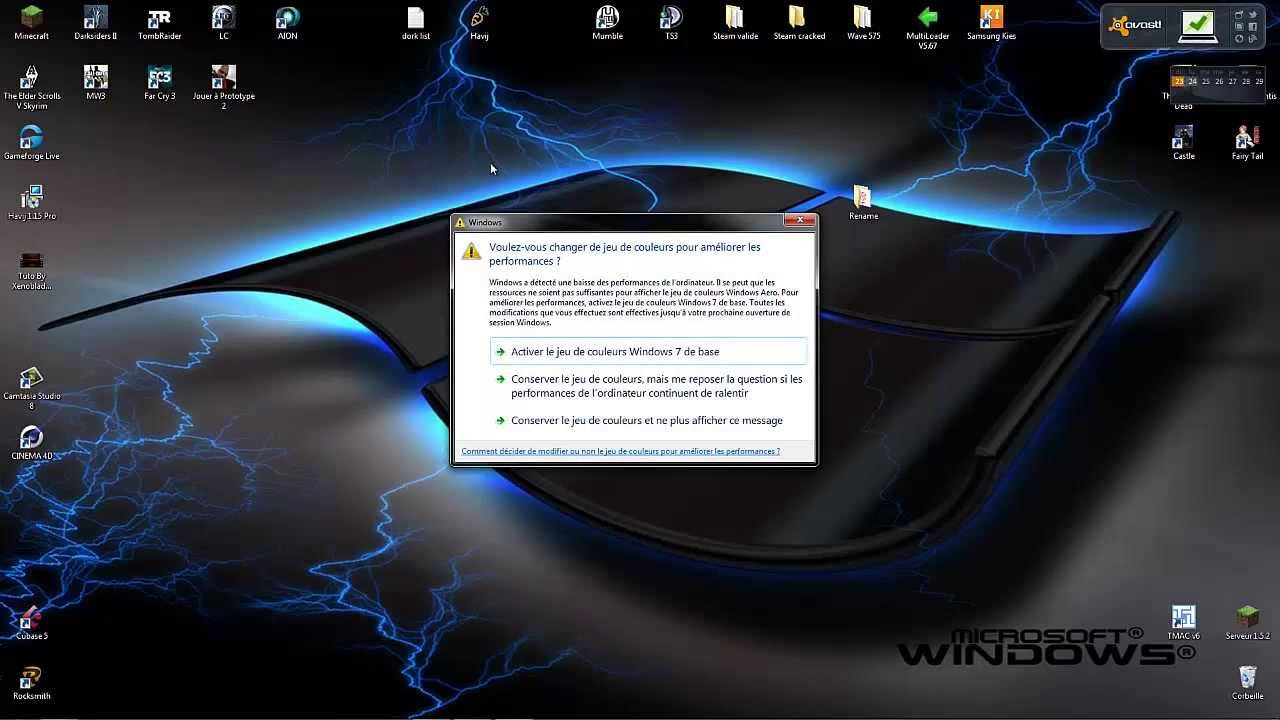Select the Fairy Tail shortcut

pos(1247,143)
